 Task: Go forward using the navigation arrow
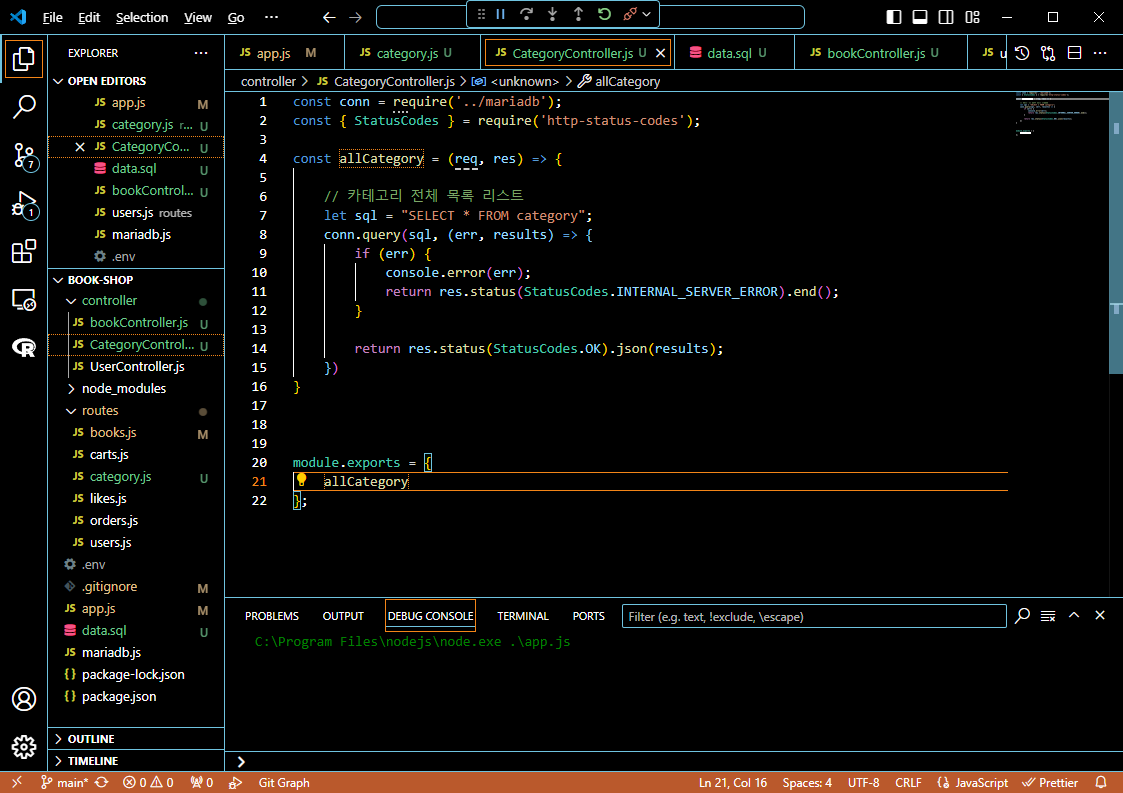tap(355, 17)
